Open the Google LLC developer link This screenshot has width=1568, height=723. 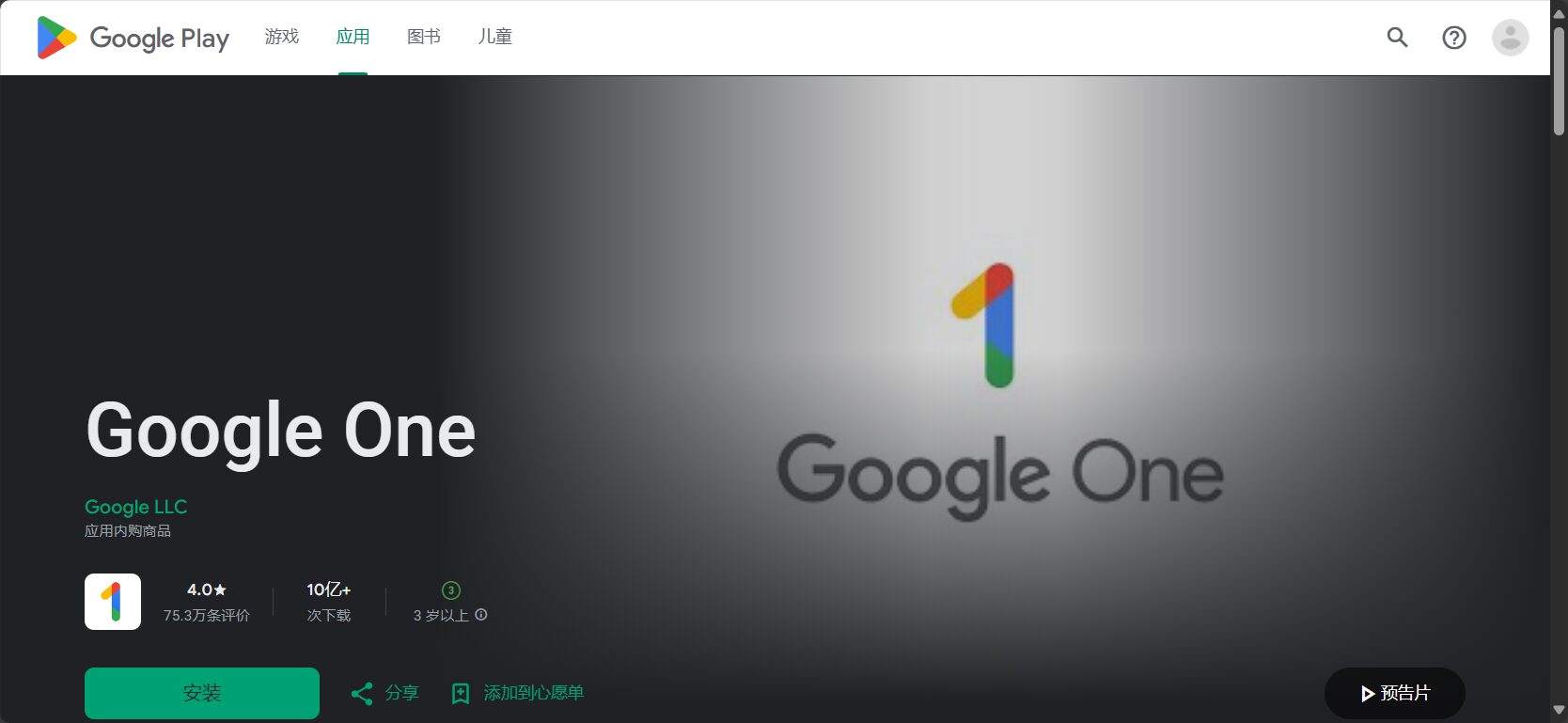pos(136,507)
